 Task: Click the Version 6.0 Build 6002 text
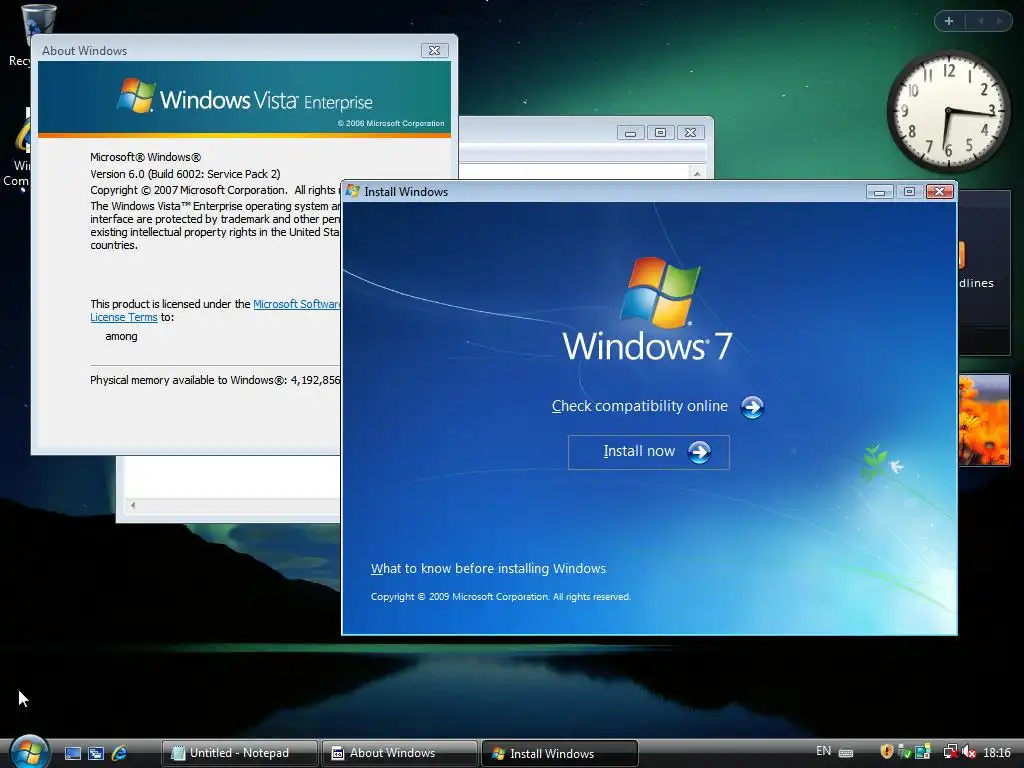pos(185,174)
